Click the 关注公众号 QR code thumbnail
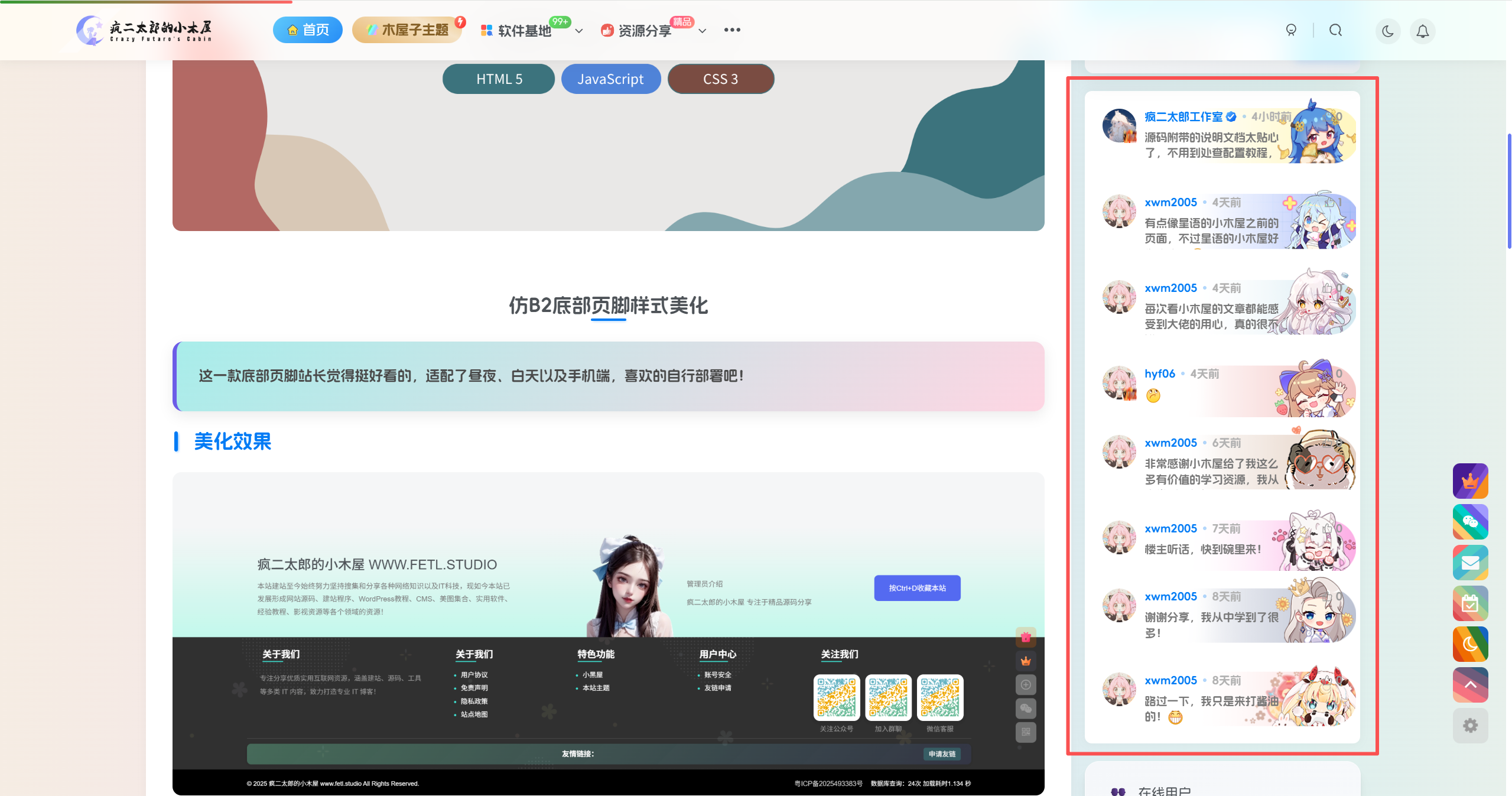The height and width of the screenshot is (796, 1512). (x=835, y=697)
